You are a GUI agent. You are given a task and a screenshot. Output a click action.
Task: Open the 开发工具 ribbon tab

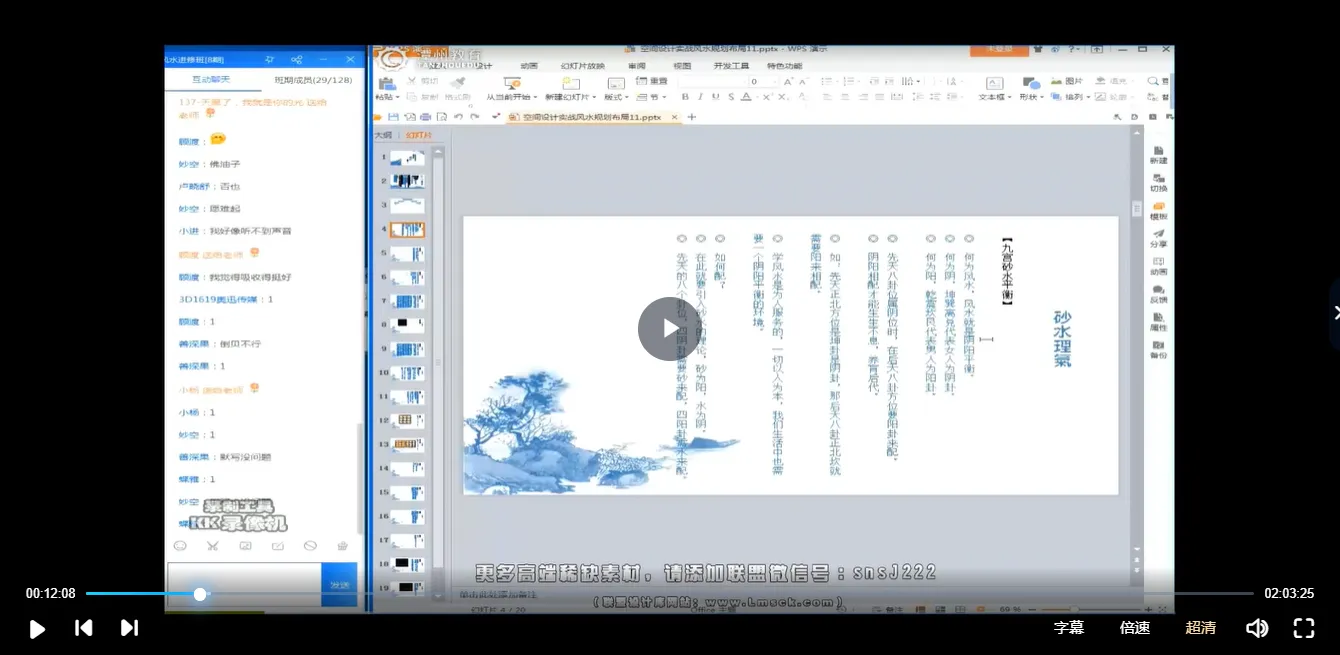pos(731,66)
